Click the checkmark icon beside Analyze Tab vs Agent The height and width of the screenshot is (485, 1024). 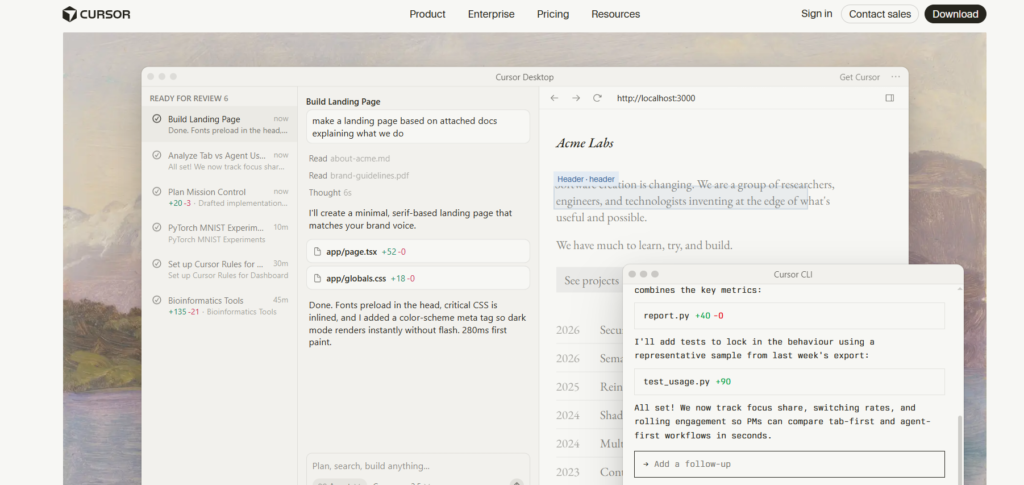point(157,155)
